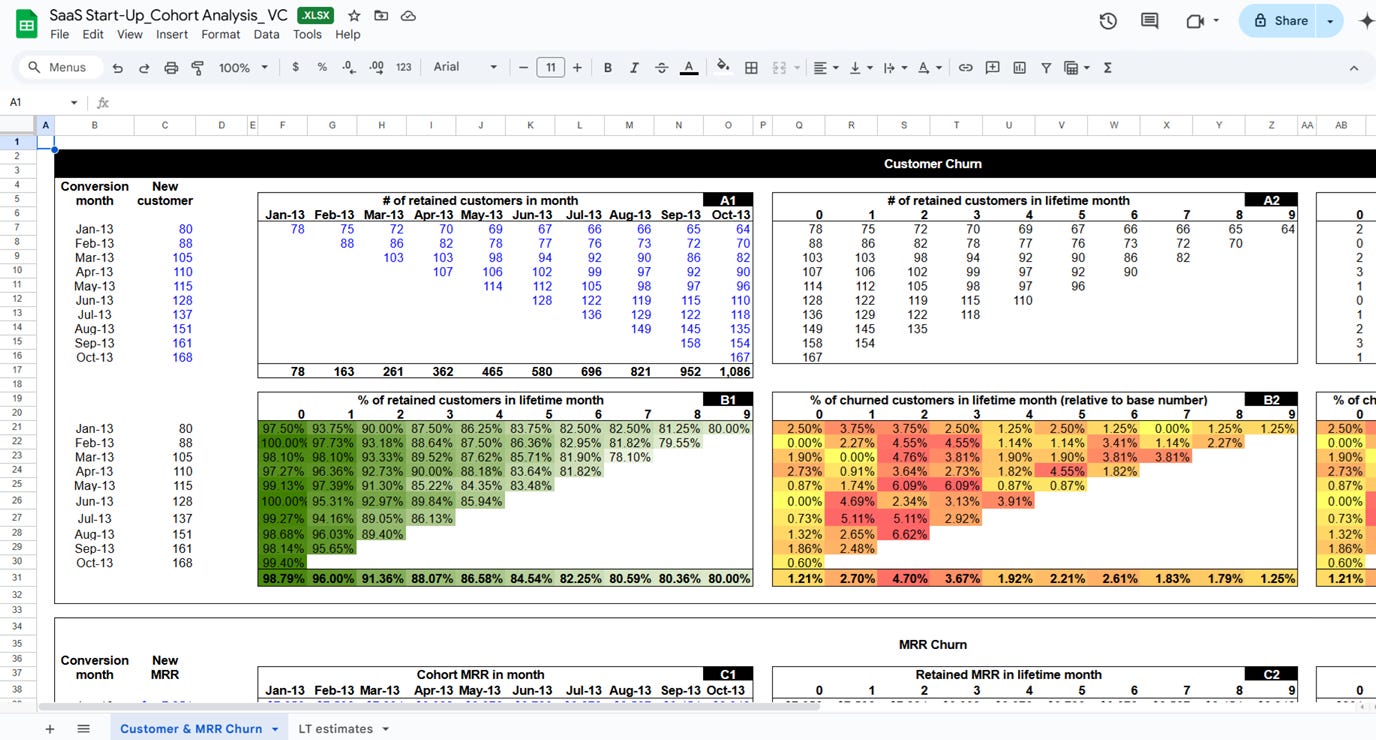Toggle strikethrough formatting

click(661, 67)
